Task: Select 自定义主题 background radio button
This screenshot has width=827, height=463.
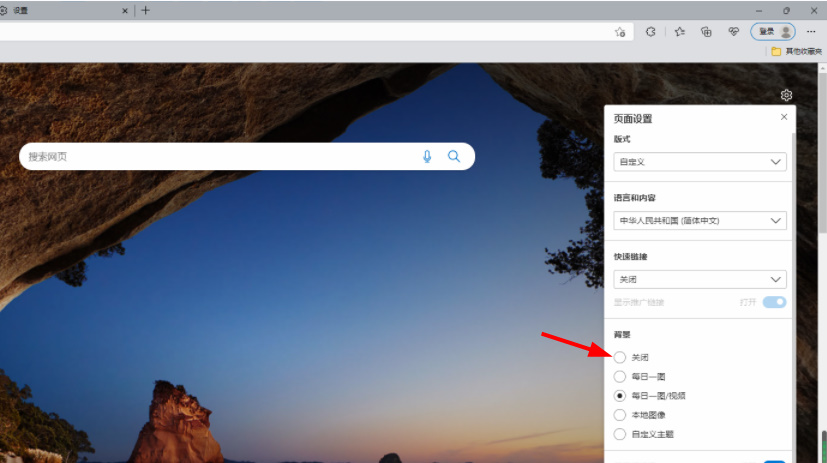Action: [x=620, y=434]
